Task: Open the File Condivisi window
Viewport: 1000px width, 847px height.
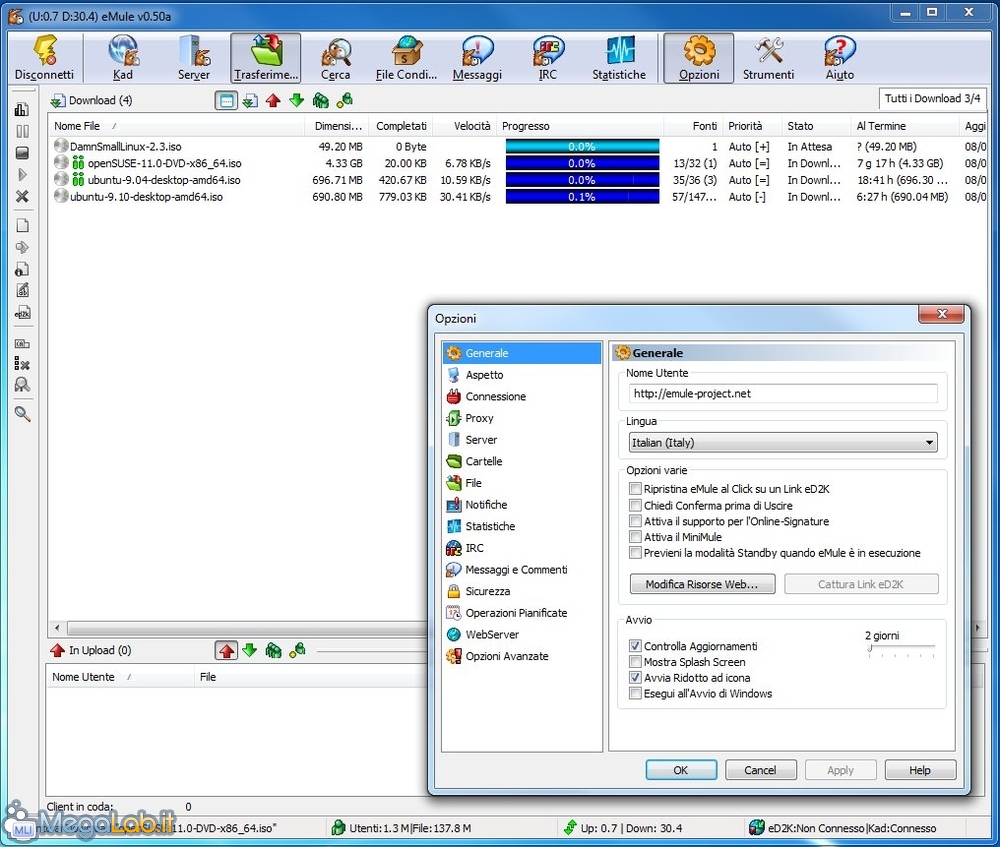Action: 406,58
